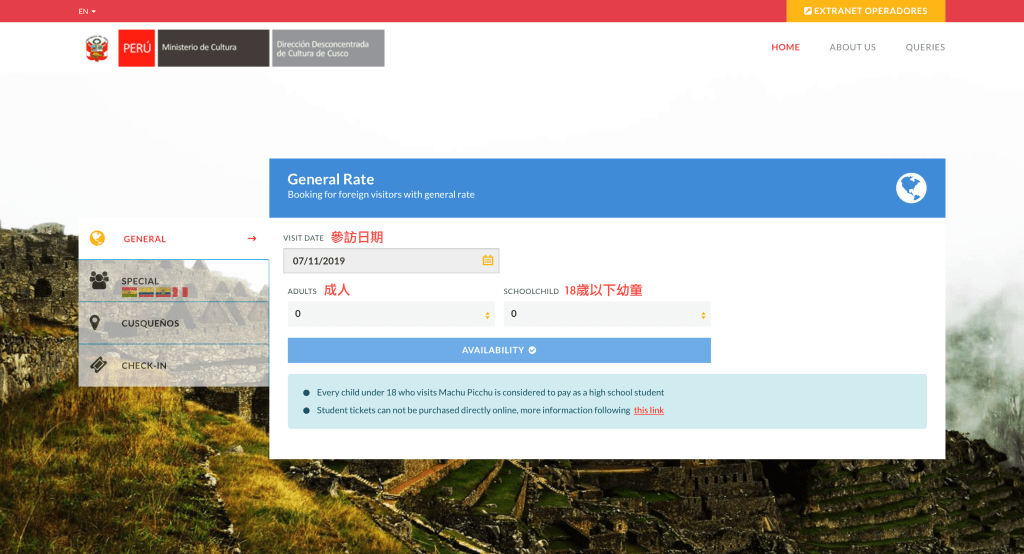Click the globe icon in General Rate header
Viewport: 1024px width, 554px height.
tap(910, 188)
